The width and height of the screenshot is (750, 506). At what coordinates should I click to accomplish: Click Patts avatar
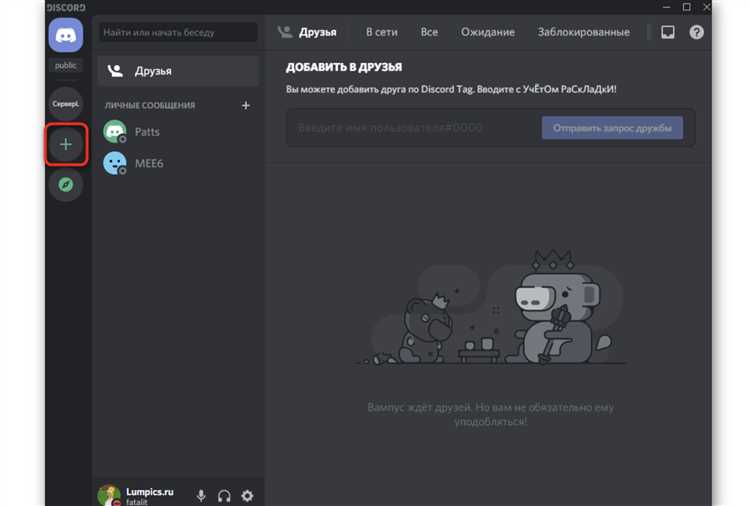[x=115, y=132]
